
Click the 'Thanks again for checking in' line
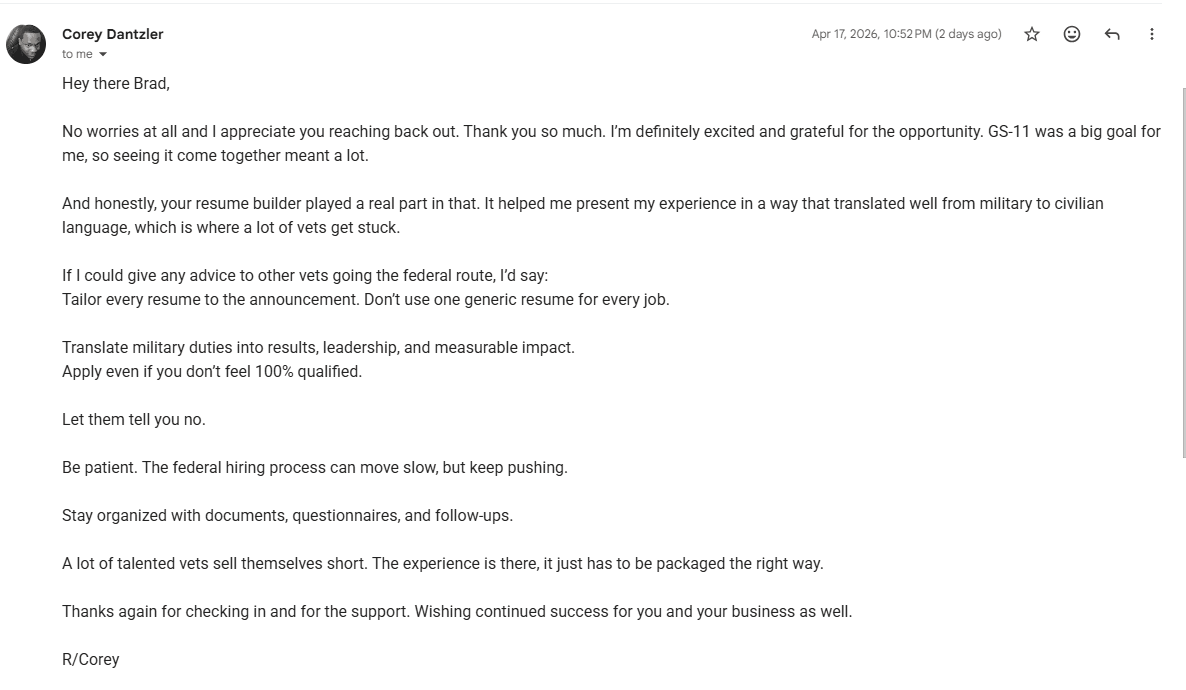pyautogui.click(x=457, y=611)
